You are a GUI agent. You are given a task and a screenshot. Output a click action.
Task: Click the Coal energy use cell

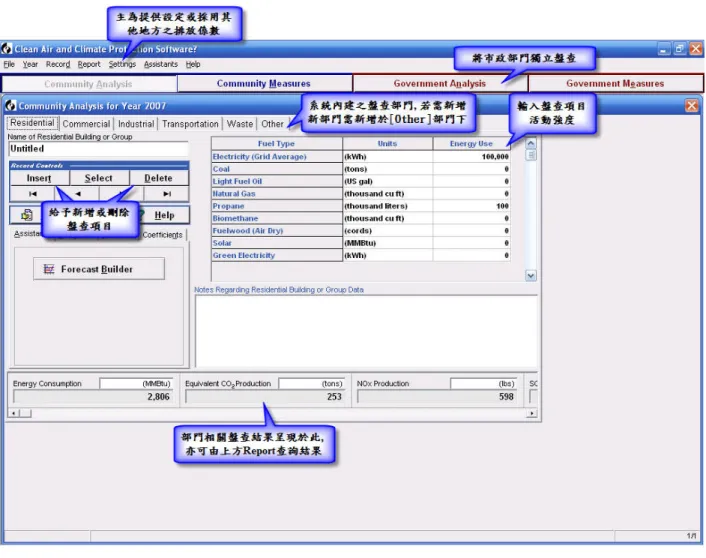coord(471,169)
